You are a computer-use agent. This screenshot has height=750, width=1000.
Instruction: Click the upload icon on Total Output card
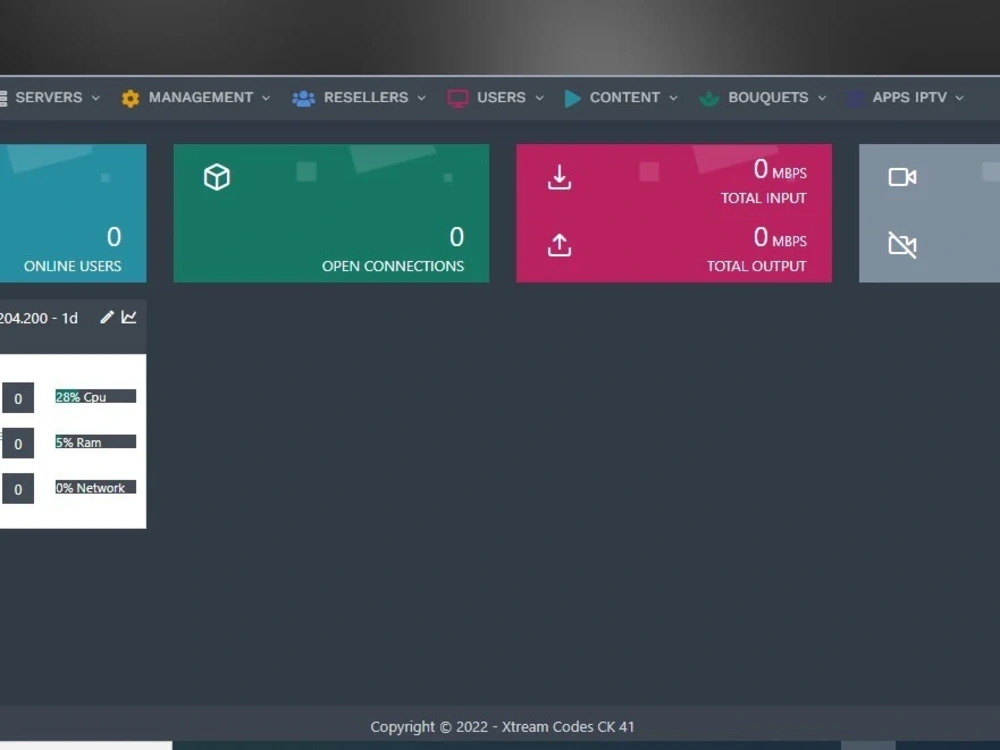pyautogui.click(x=558, y=245)
